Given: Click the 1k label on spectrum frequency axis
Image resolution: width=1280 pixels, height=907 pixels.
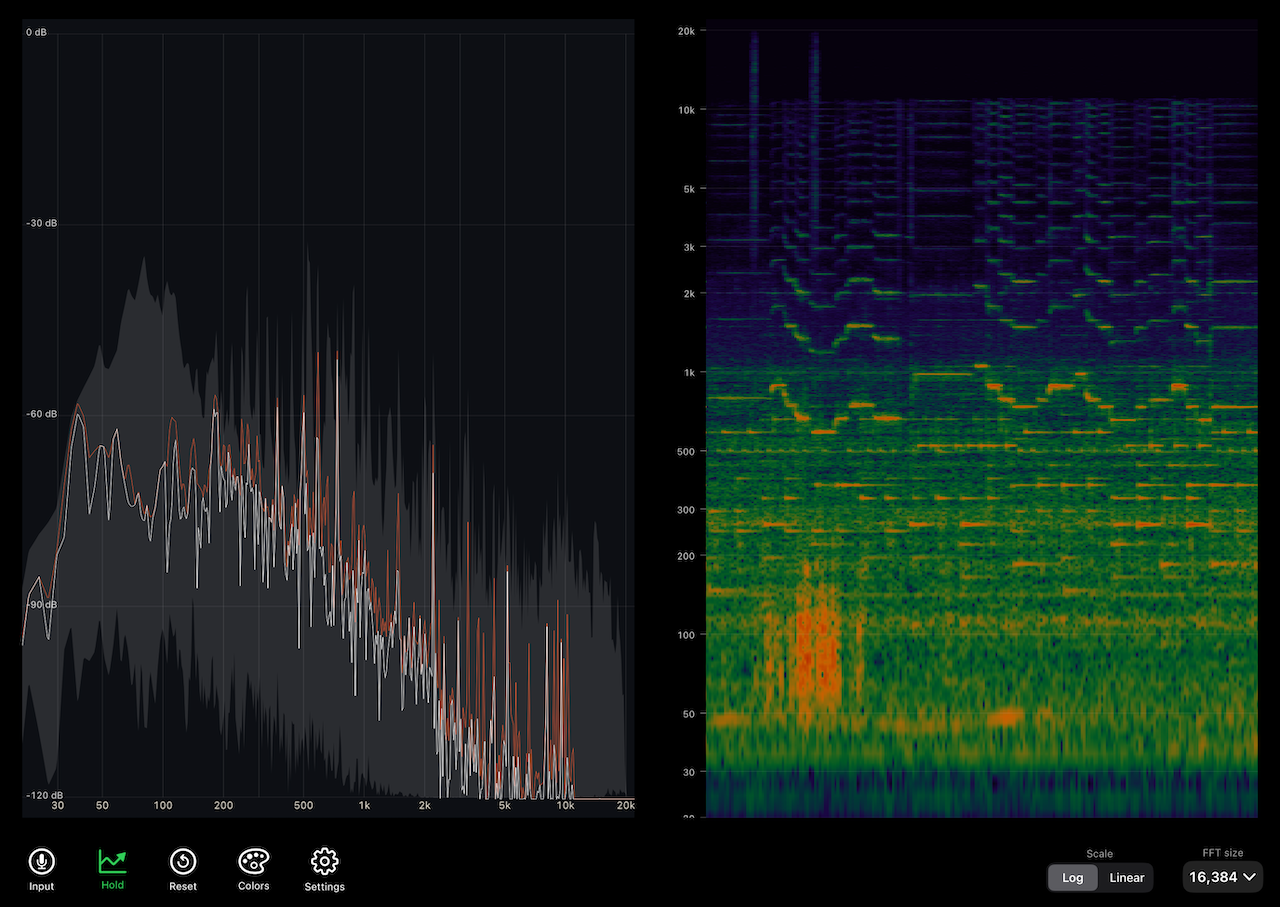Looking at the screenshot, I should point(364,806).
